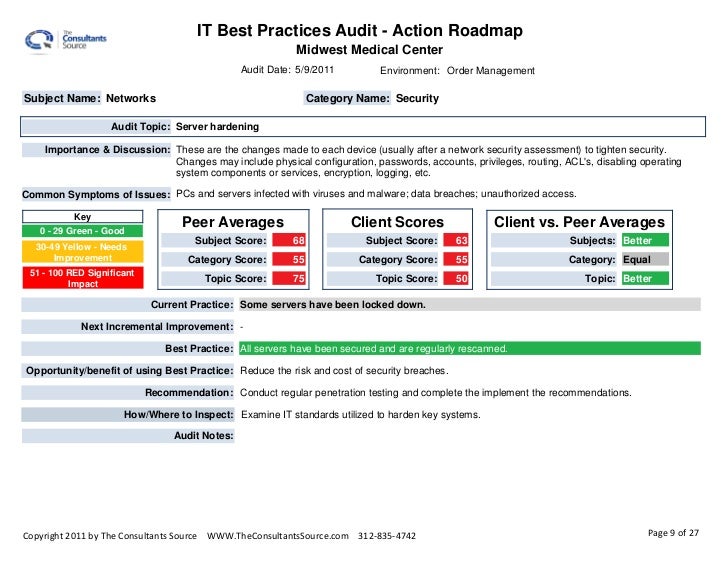Click The Consultants Source logo

point(65,40)
